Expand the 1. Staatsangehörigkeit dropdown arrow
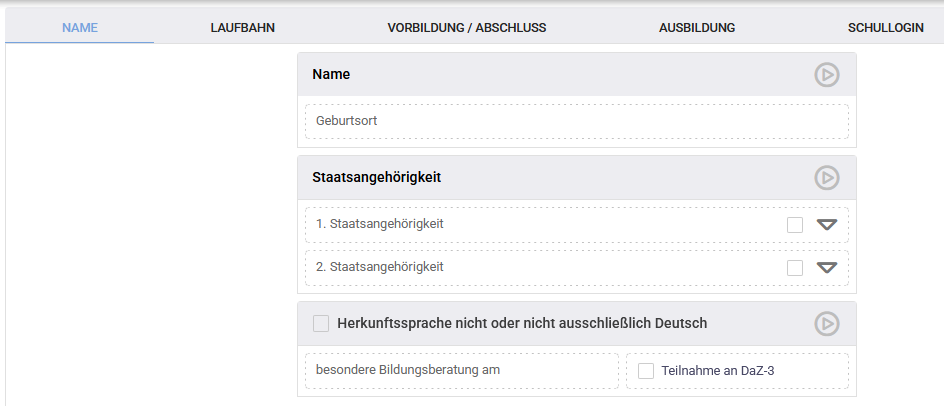The image size is (944, 406). pyautogui.click(x=827, y=225)
